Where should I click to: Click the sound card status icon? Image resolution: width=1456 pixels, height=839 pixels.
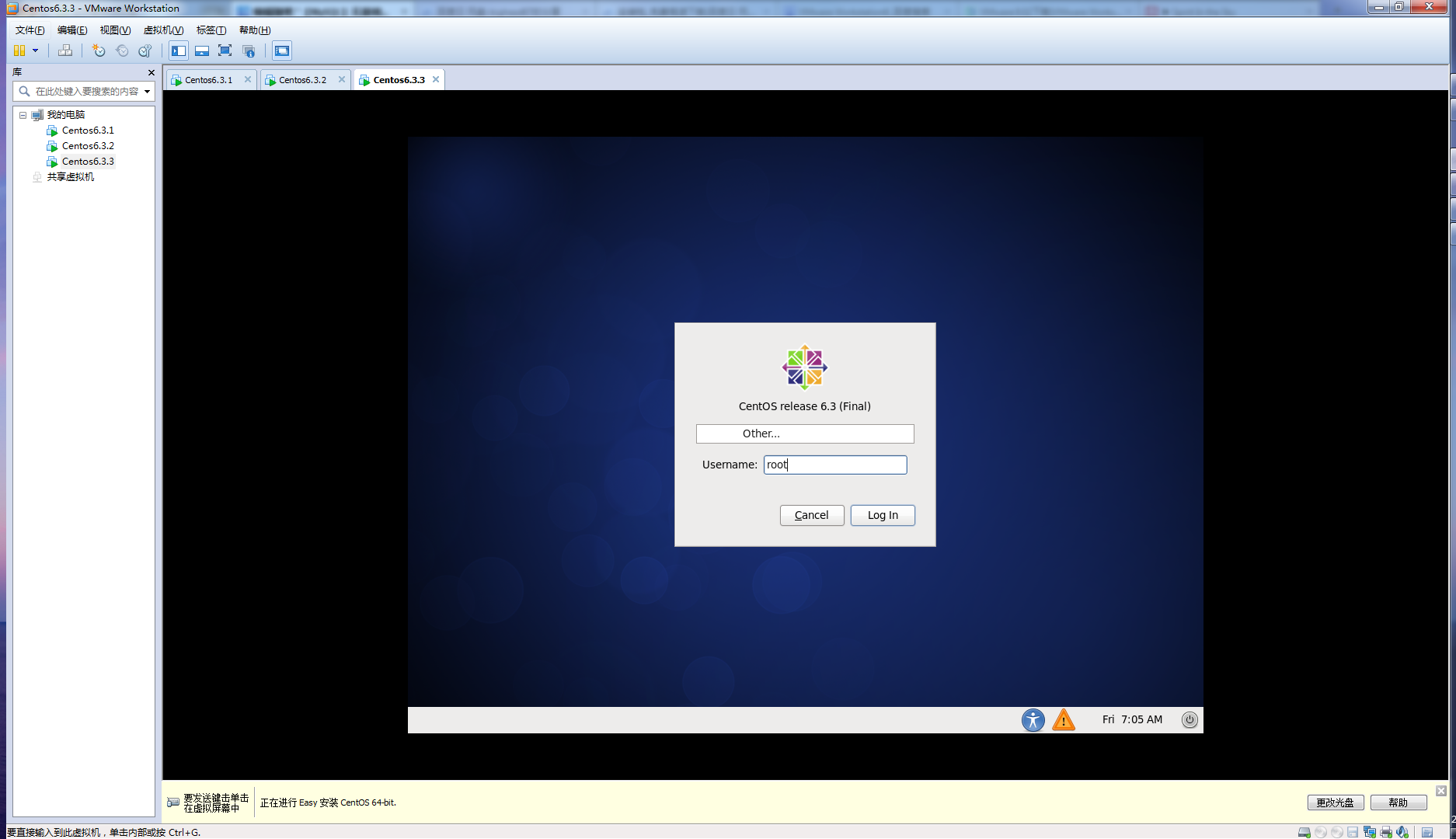point(1402,832)
